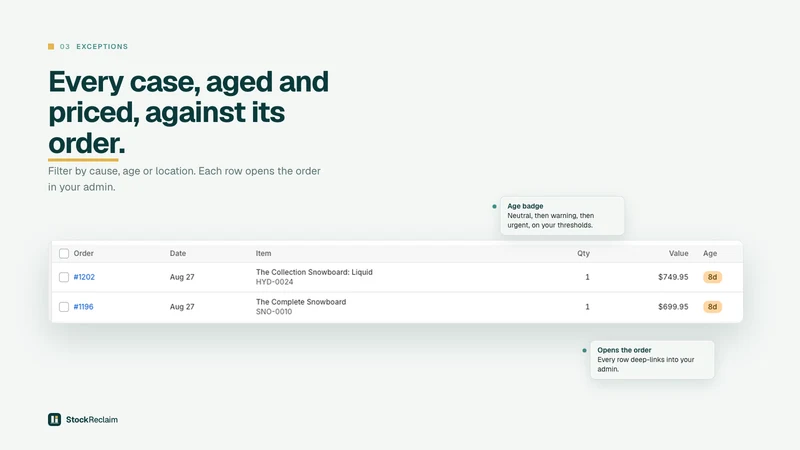Open order link #1196
The height and width of the screenshot is (450, 800).
(x=83, y=307)
